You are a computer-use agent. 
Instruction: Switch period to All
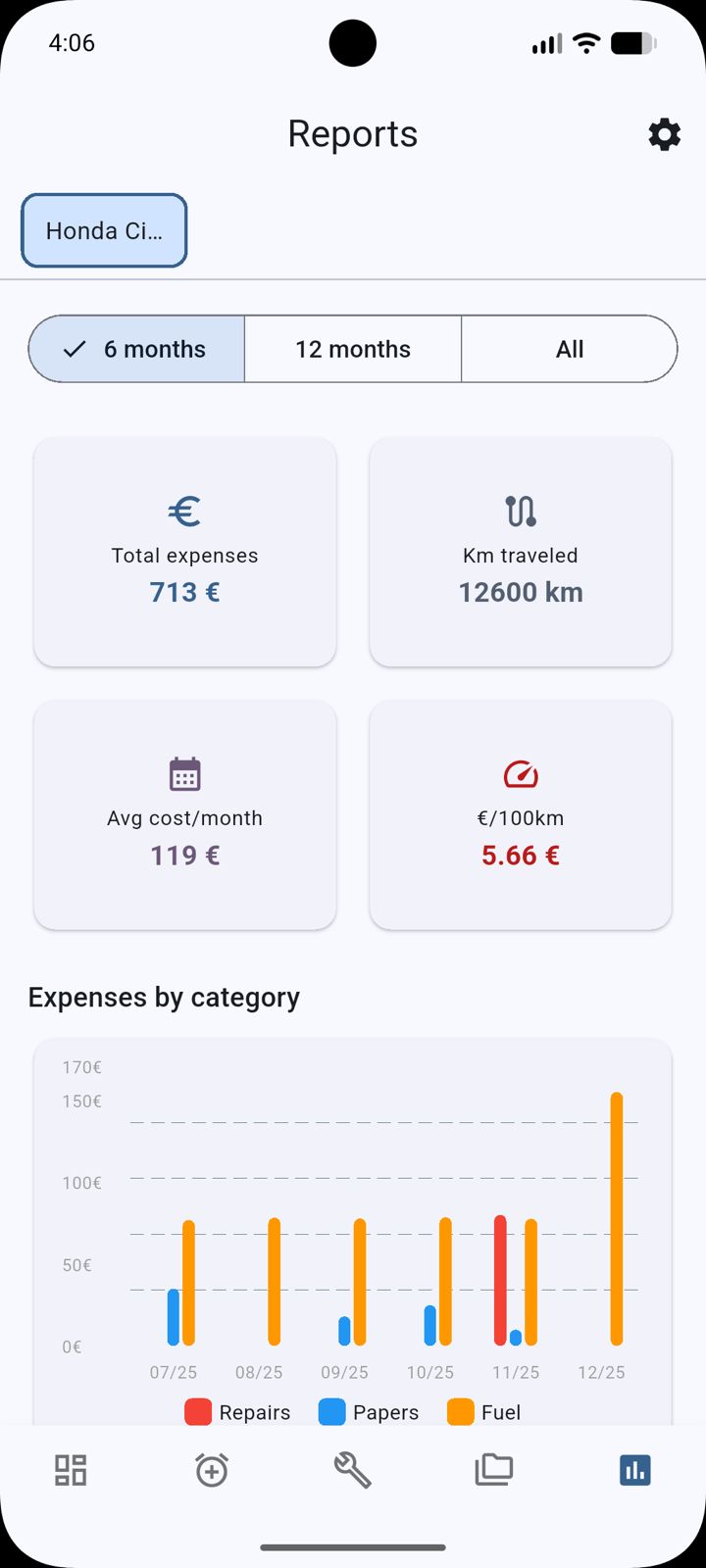pyautogui.click(x=569, y=349)
